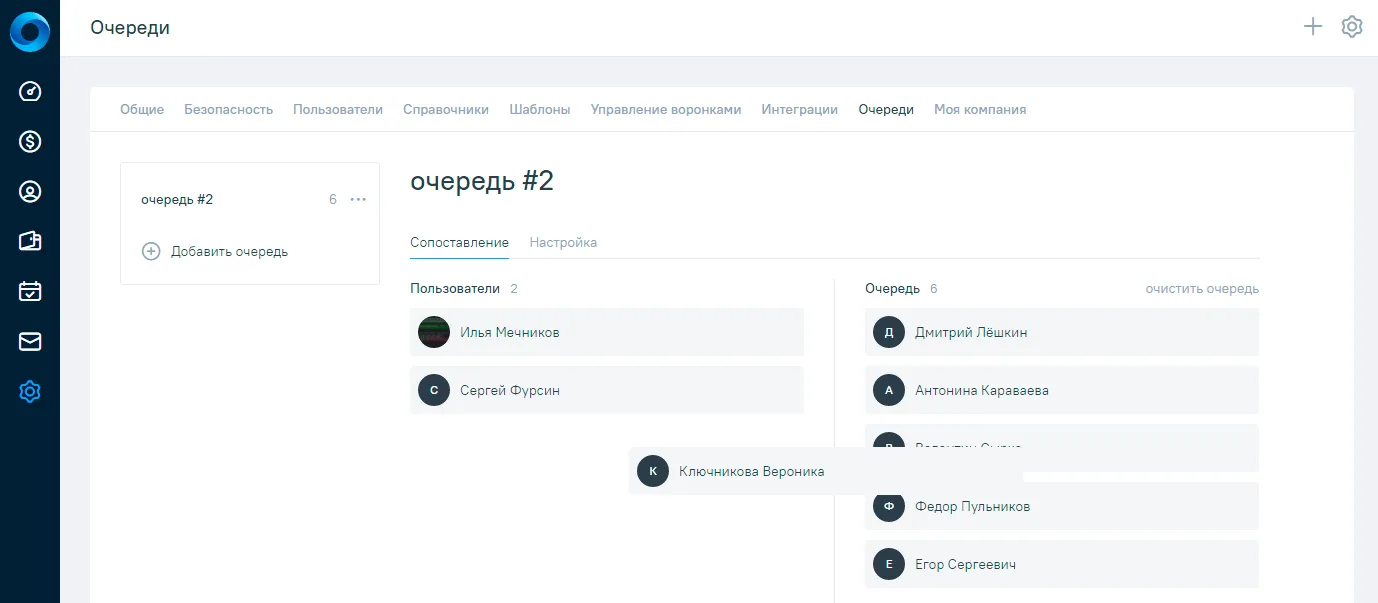Click the blue settings gear in sidebar
The height and width of the screenshot is (603, 1378).
(30, 392)
